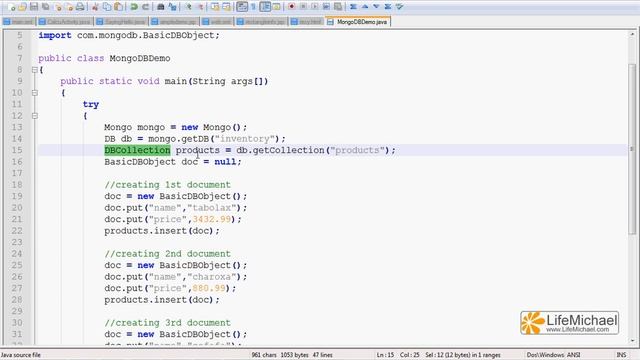Toggle synchronize horizontal scrolling
The height and width of the screenshot is (360, 640).
[x=227, y=7]
